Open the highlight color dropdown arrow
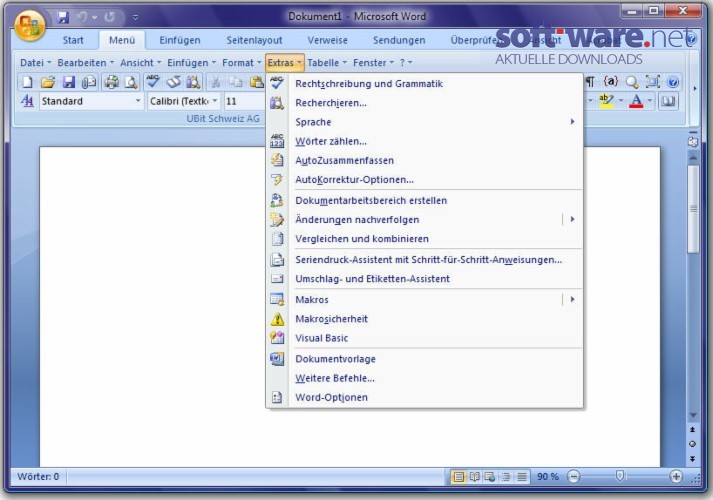 pos(621,101)
